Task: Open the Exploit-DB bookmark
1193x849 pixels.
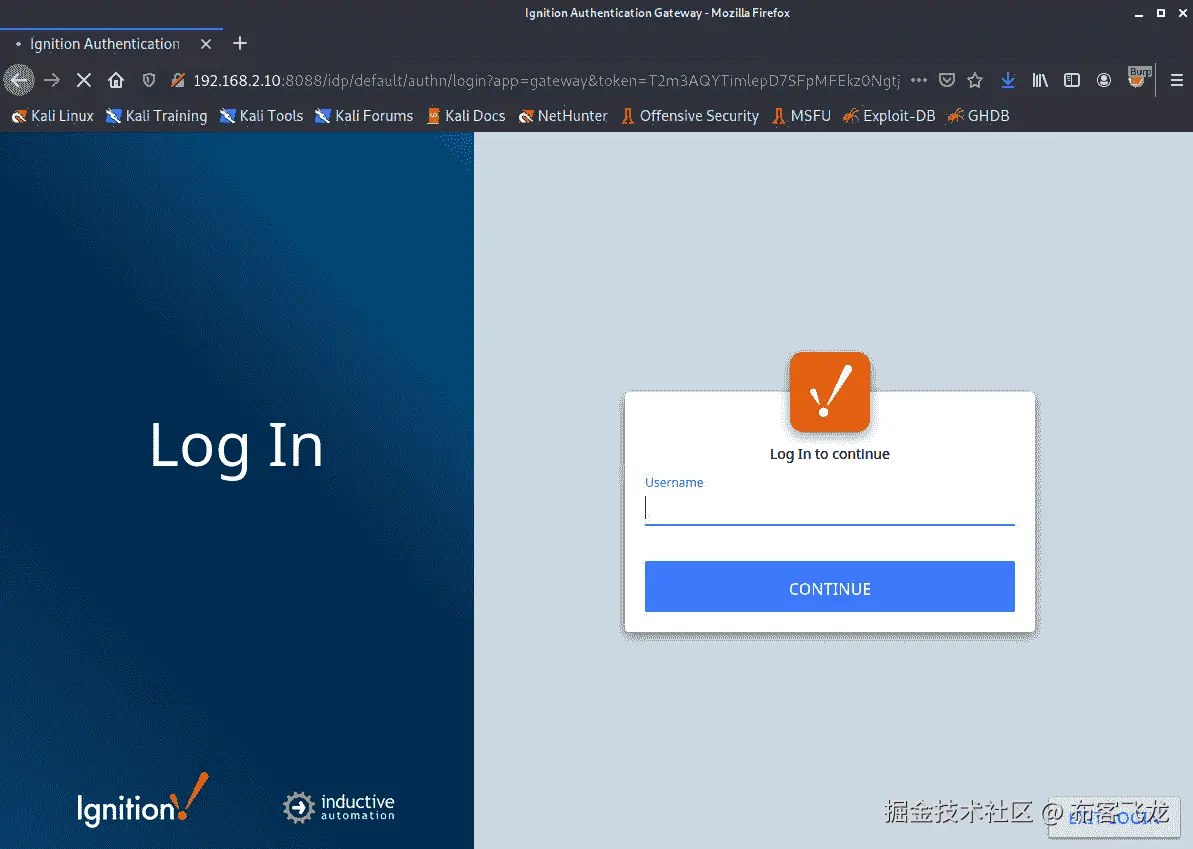Action: pos(889,116)
